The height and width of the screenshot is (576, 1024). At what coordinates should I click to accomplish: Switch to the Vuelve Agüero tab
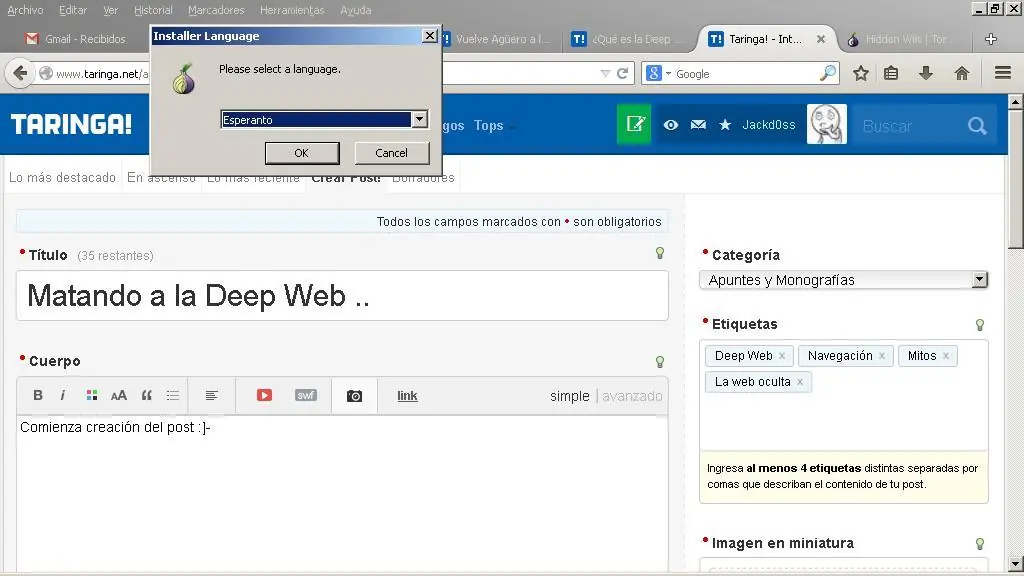coord(499,39)
